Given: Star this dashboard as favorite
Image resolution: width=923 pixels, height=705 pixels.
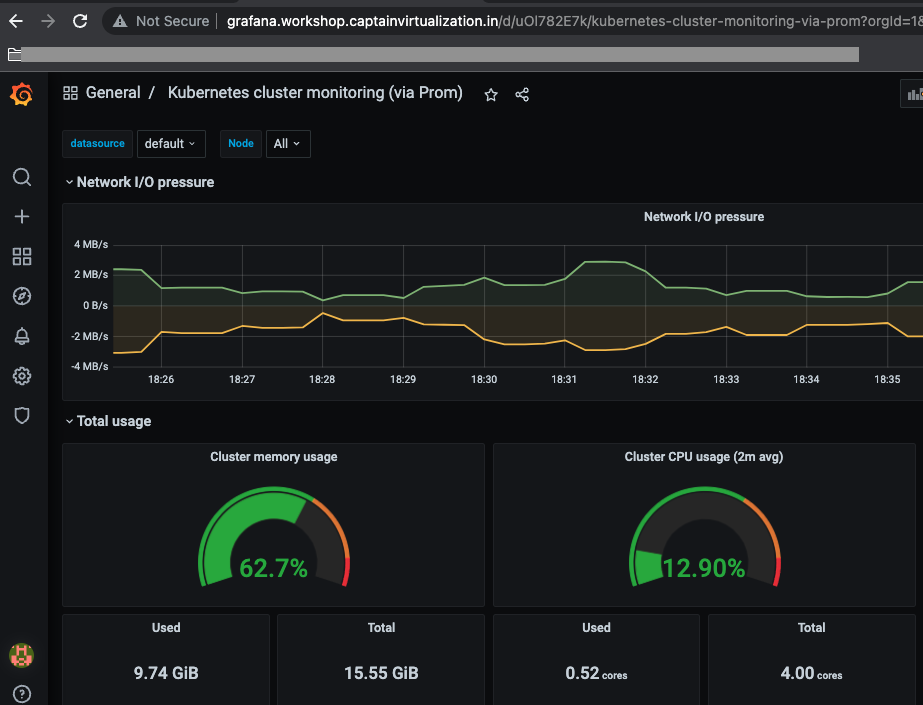Looking at the screenshot, I should click(x=491, y=94).
